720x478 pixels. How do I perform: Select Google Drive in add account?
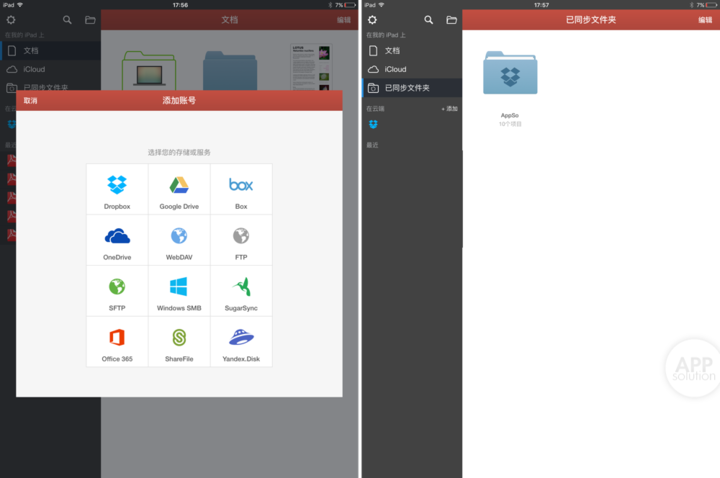[179, 189]
